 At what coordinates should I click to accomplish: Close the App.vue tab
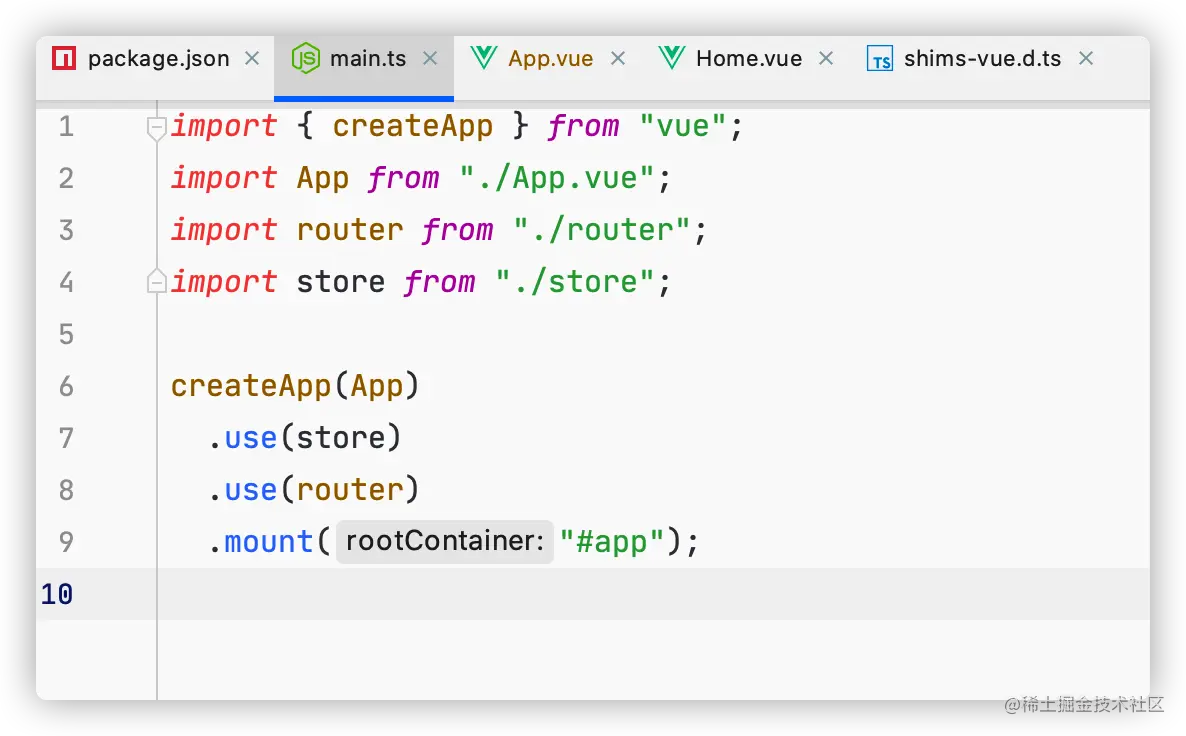coord(618,58)
